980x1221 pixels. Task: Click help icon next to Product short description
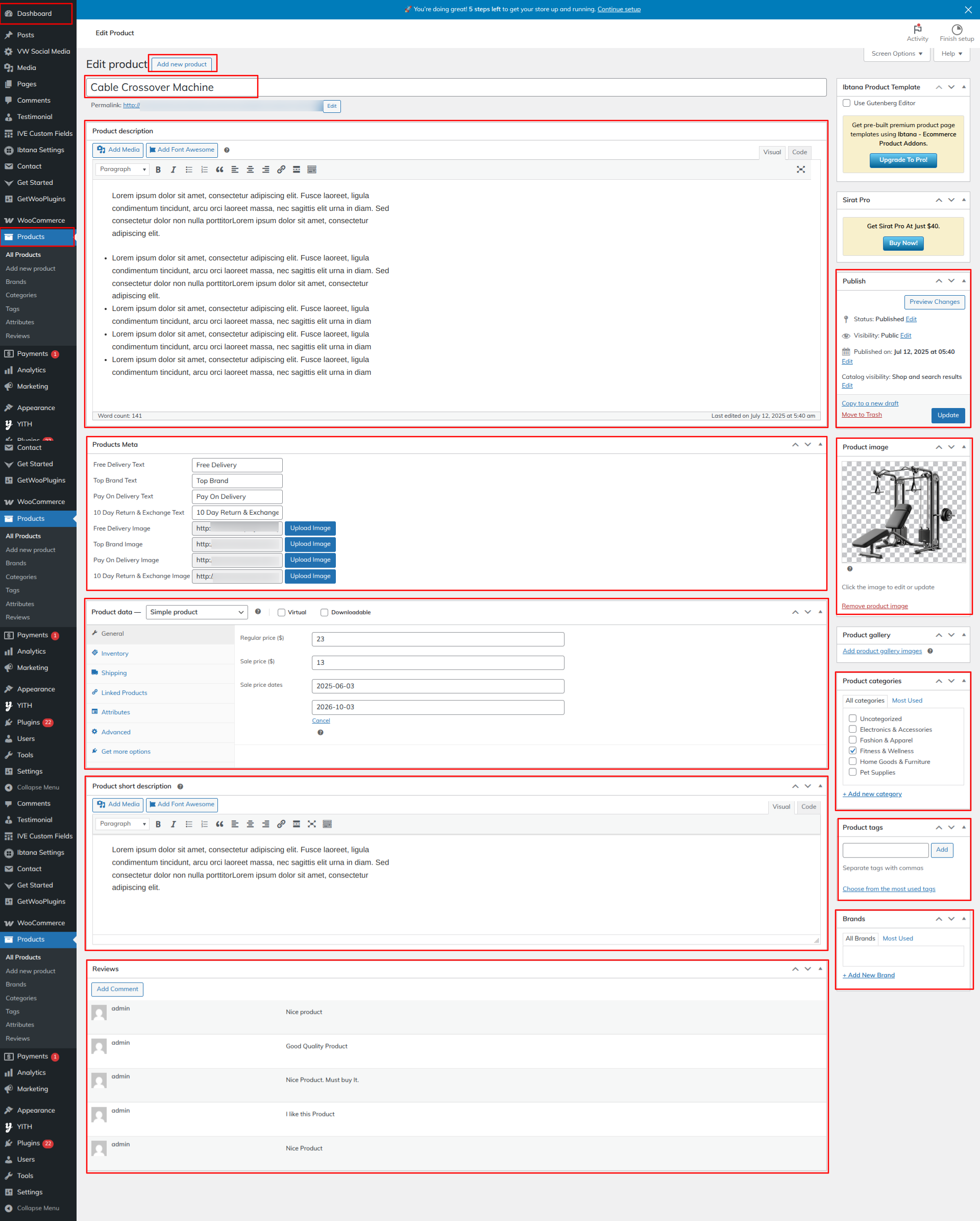(x=180, y=786)
